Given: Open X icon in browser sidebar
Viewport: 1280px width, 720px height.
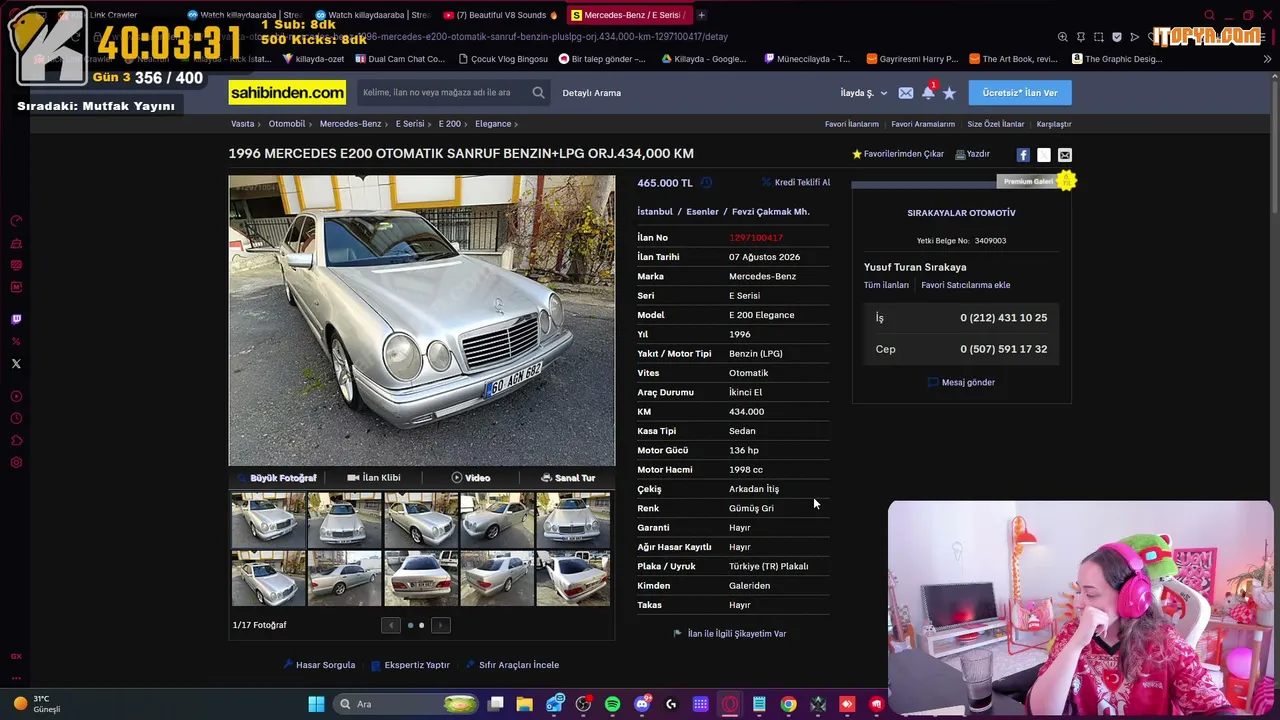Looking at the screenshot, I should 16,364.
